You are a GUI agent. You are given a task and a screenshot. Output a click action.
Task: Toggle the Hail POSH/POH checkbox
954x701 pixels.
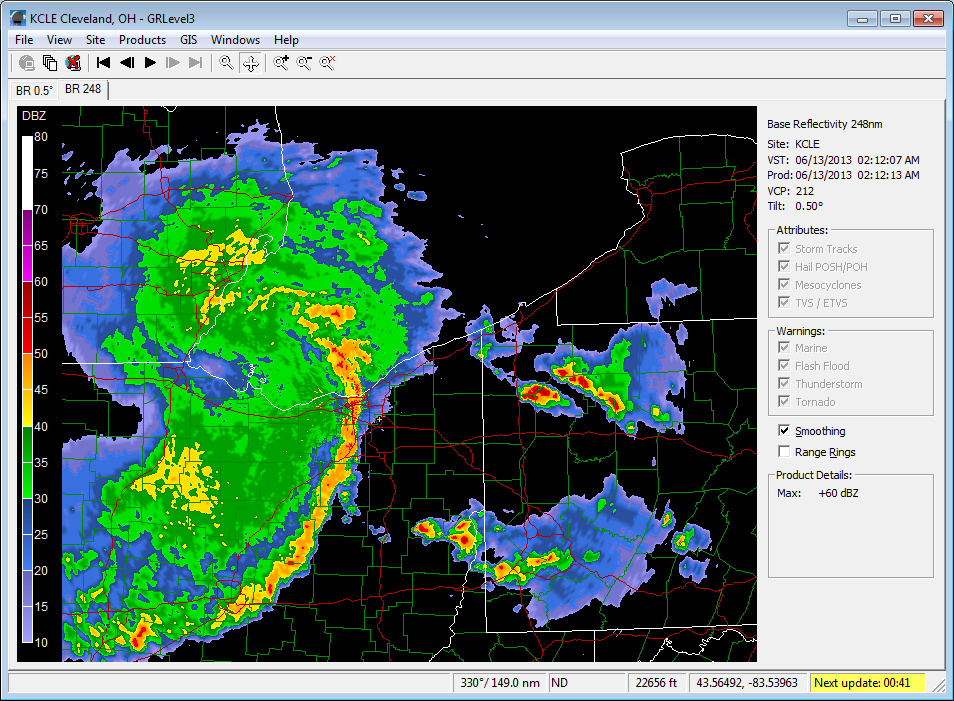coord(784,267)
